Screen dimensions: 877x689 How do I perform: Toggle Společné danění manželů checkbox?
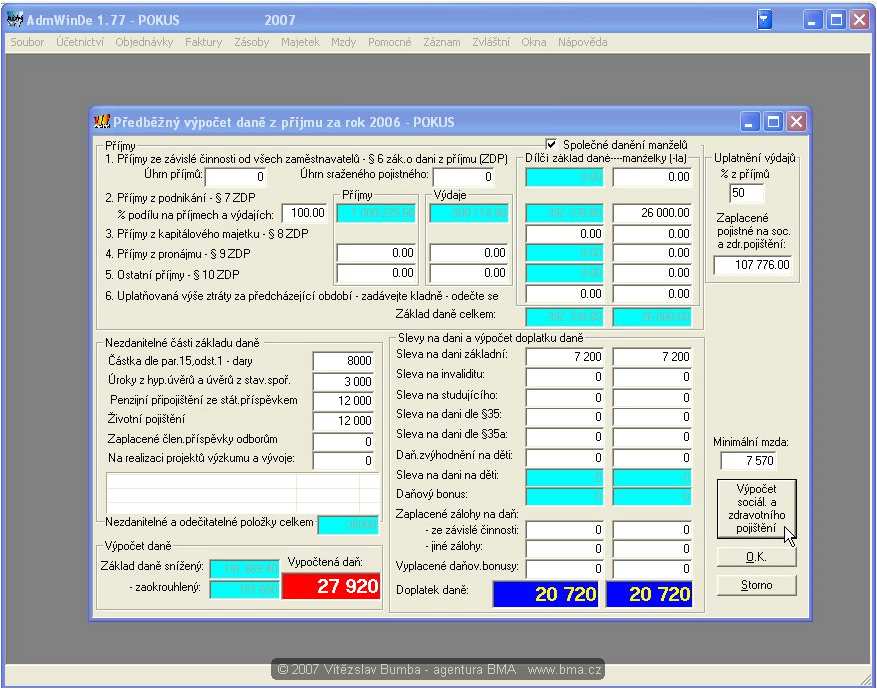(551, 144)
